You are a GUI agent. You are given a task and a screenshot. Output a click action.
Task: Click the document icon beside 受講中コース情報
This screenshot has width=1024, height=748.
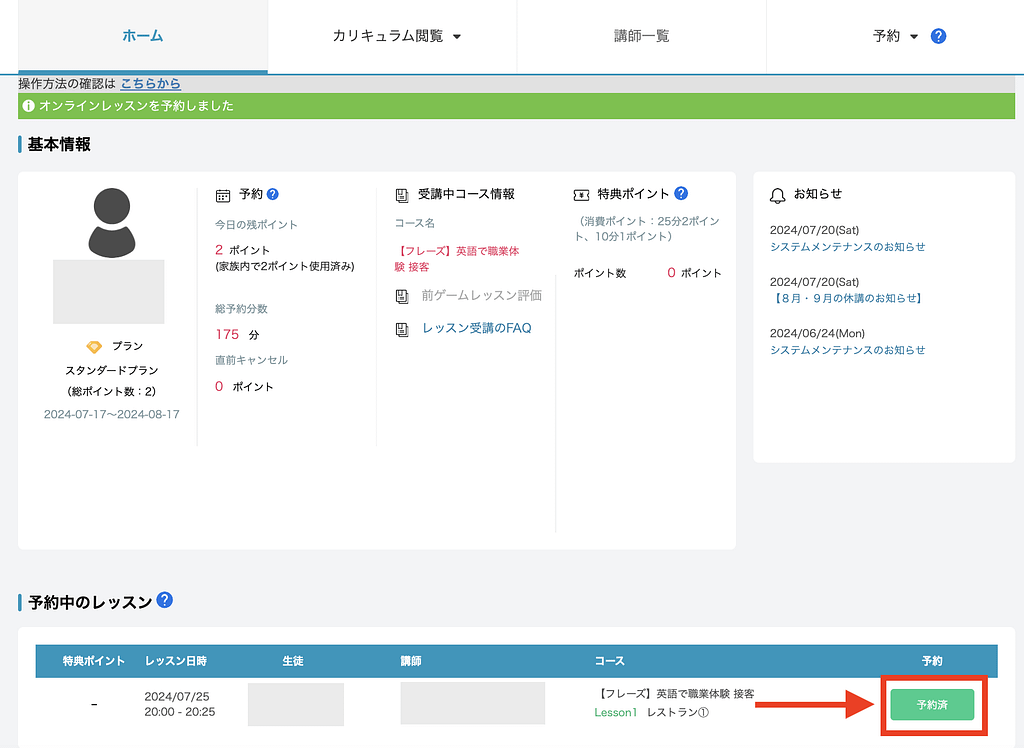pos(402,194)
